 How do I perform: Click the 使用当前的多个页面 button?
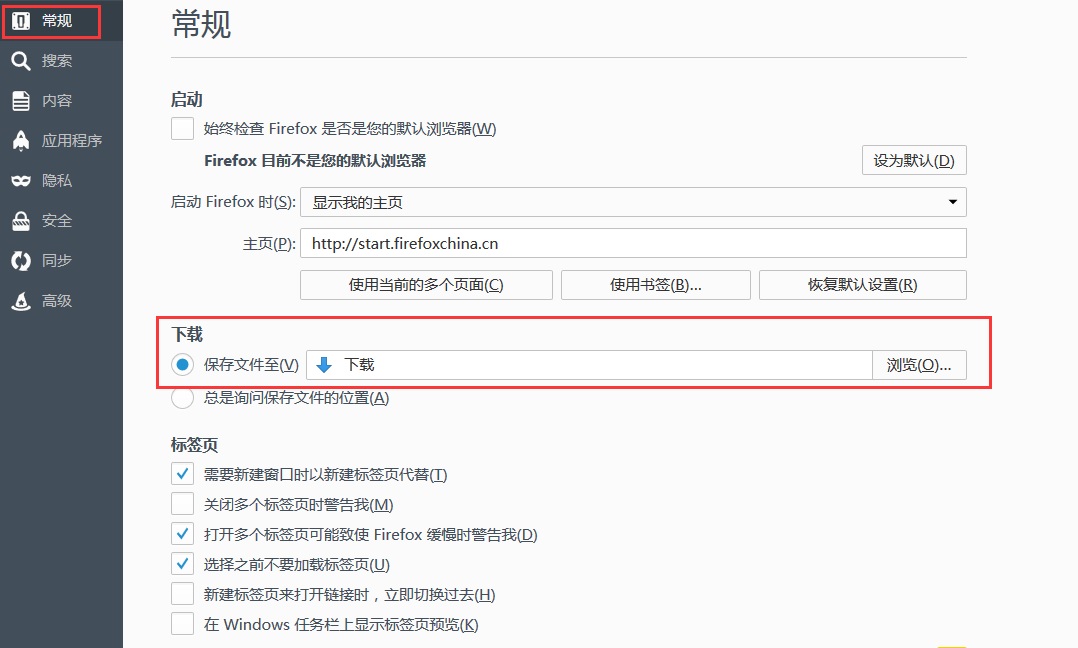click(x=426, y=284)
